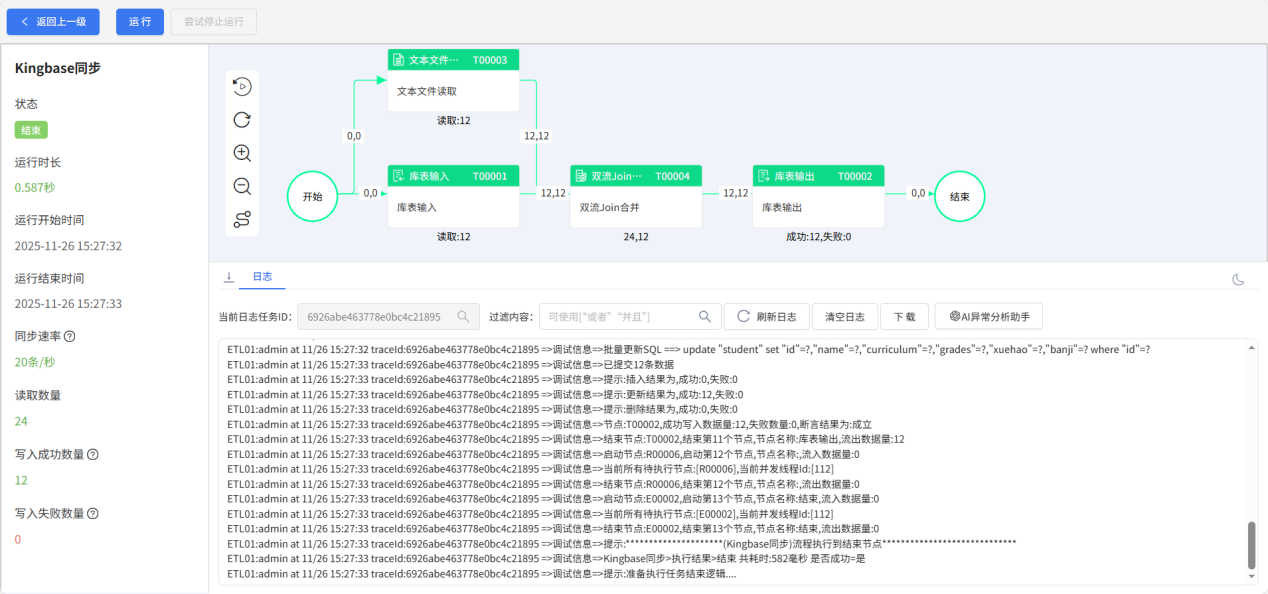Click the log area vertical scrollbar thumb
This screenshot has height=594, width=1268.
click(1251, 544)
